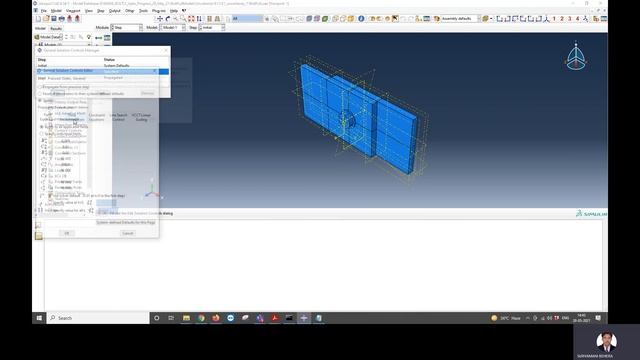
Task: Open the Plug-ins menu
Action: pos(158,11)
